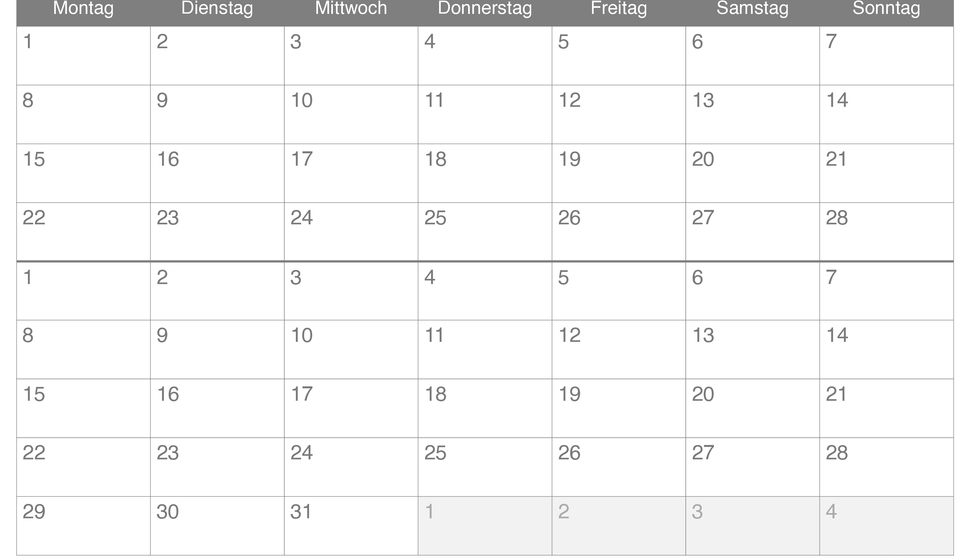Select day 3 in the first month

point(351,56)
